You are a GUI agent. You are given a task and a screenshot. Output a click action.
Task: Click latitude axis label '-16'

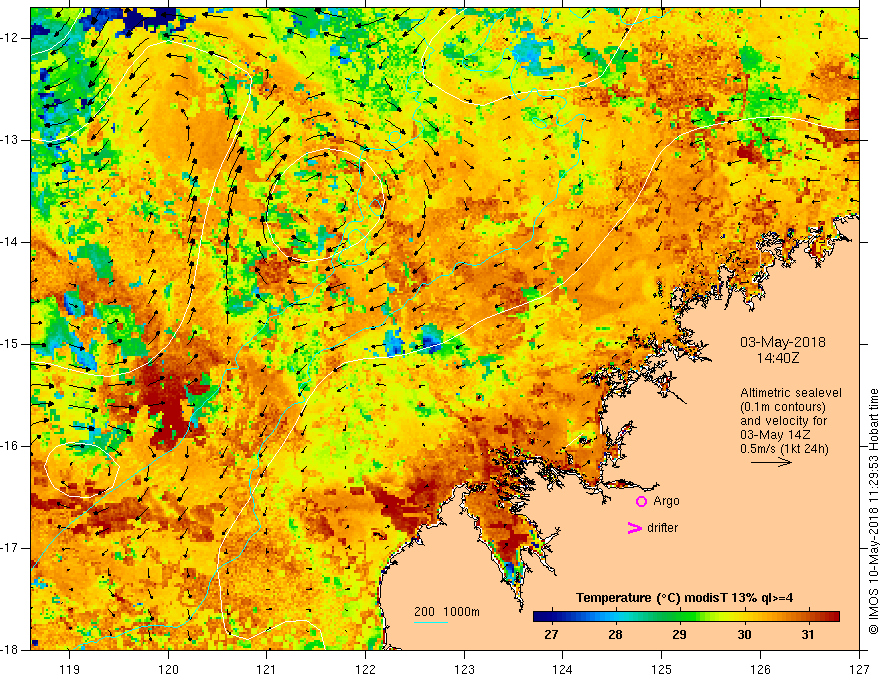(10, 446)
